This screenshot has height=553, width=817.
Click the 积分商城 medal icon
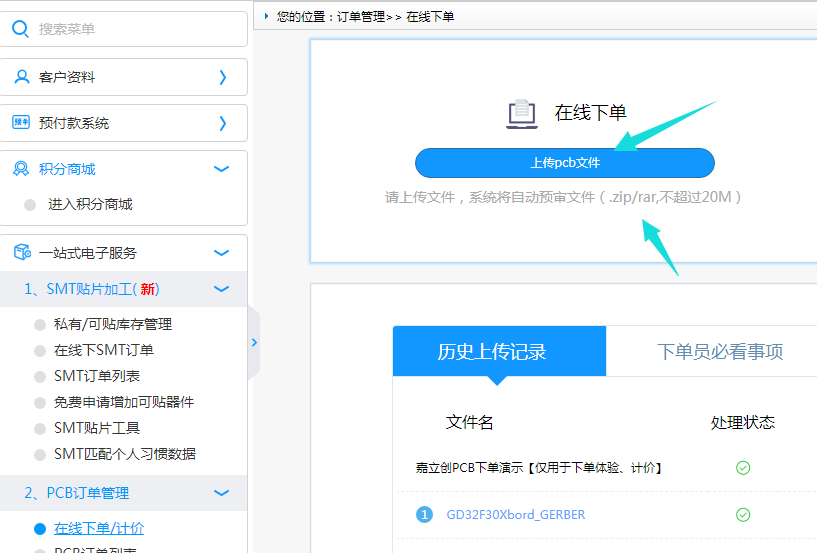point(21,169)
